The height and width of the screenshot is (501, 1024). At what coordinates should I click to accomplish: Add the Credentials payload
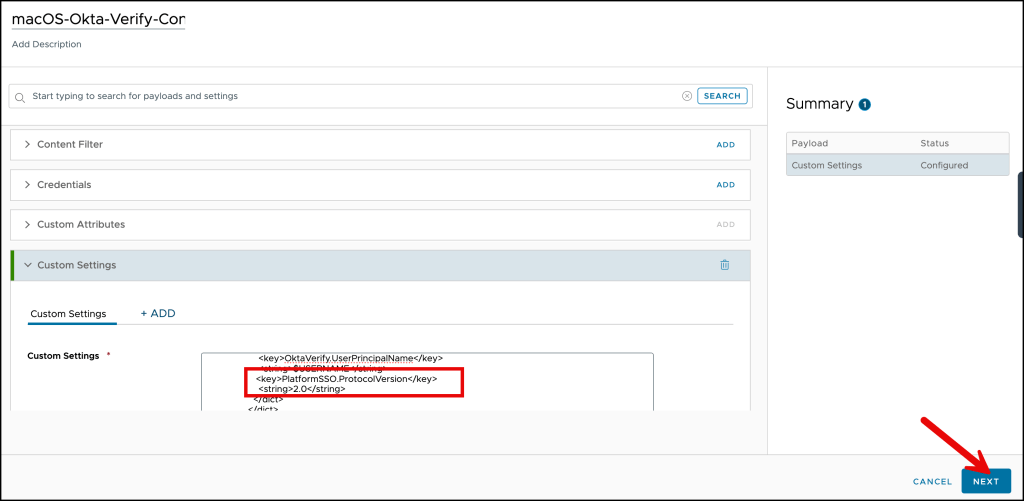pos(725,185)
